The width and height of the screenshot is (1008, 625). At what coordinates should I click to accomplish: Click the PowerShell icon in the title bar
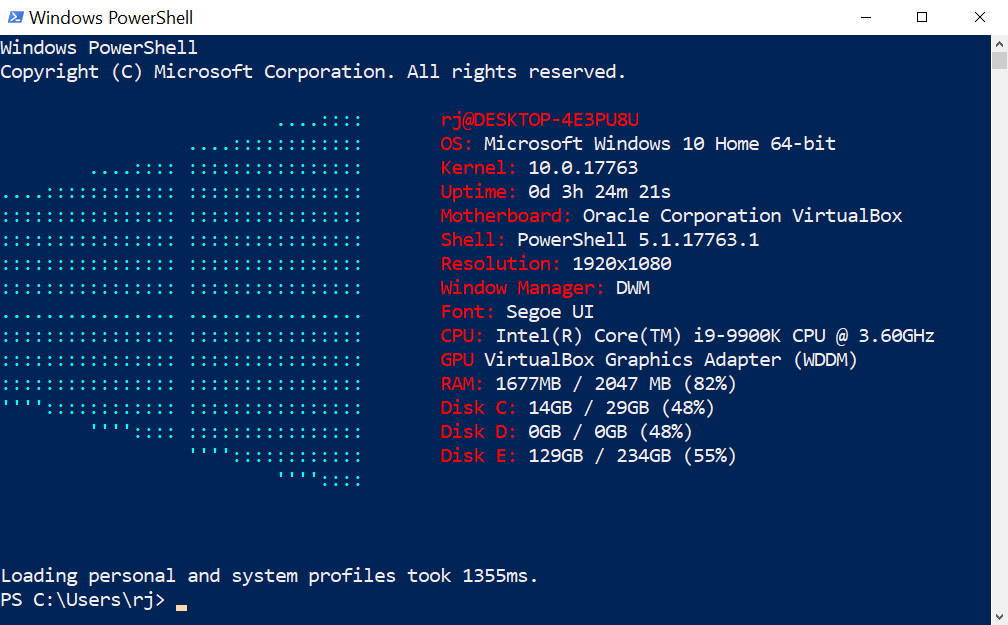coord(14,17)
